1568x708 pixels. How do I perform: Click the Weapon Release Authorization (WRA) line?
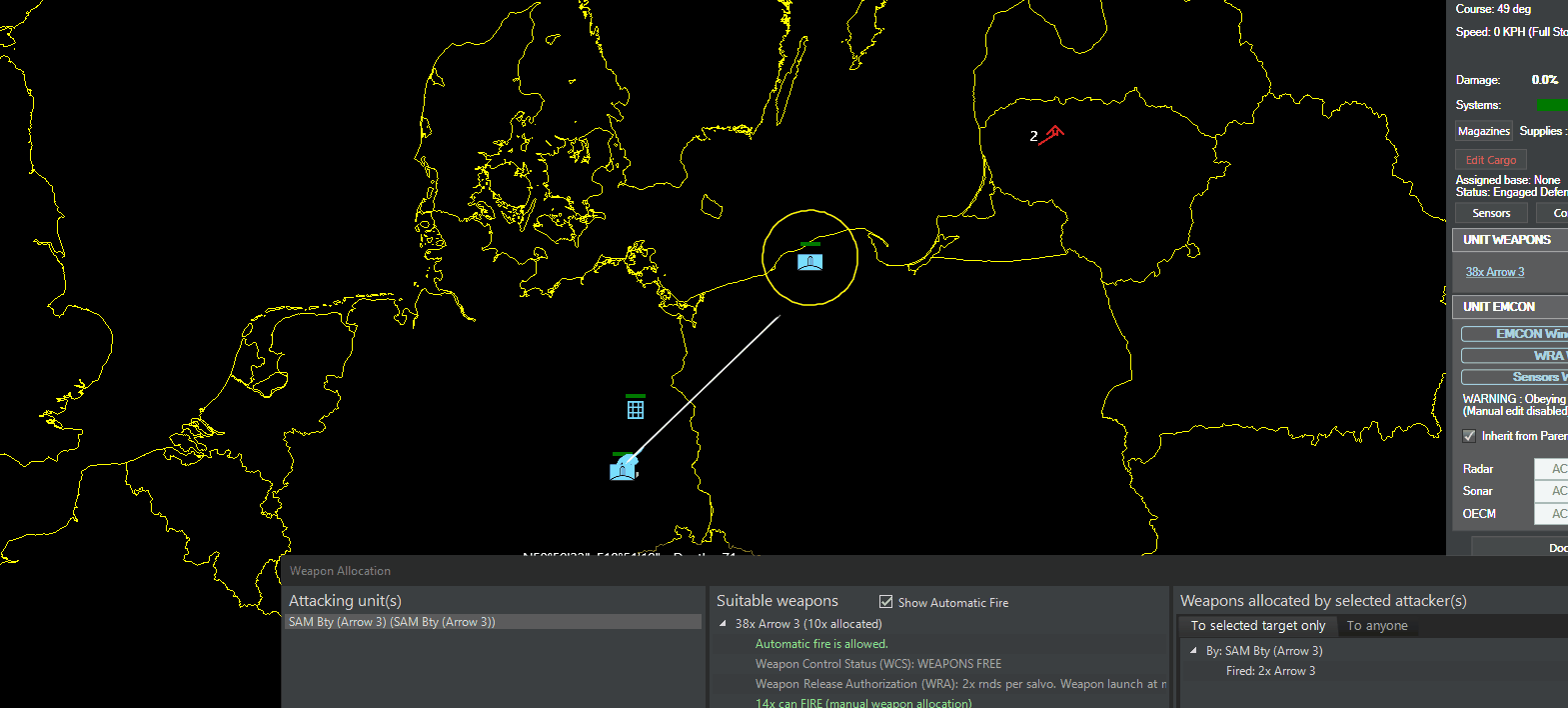961,684
